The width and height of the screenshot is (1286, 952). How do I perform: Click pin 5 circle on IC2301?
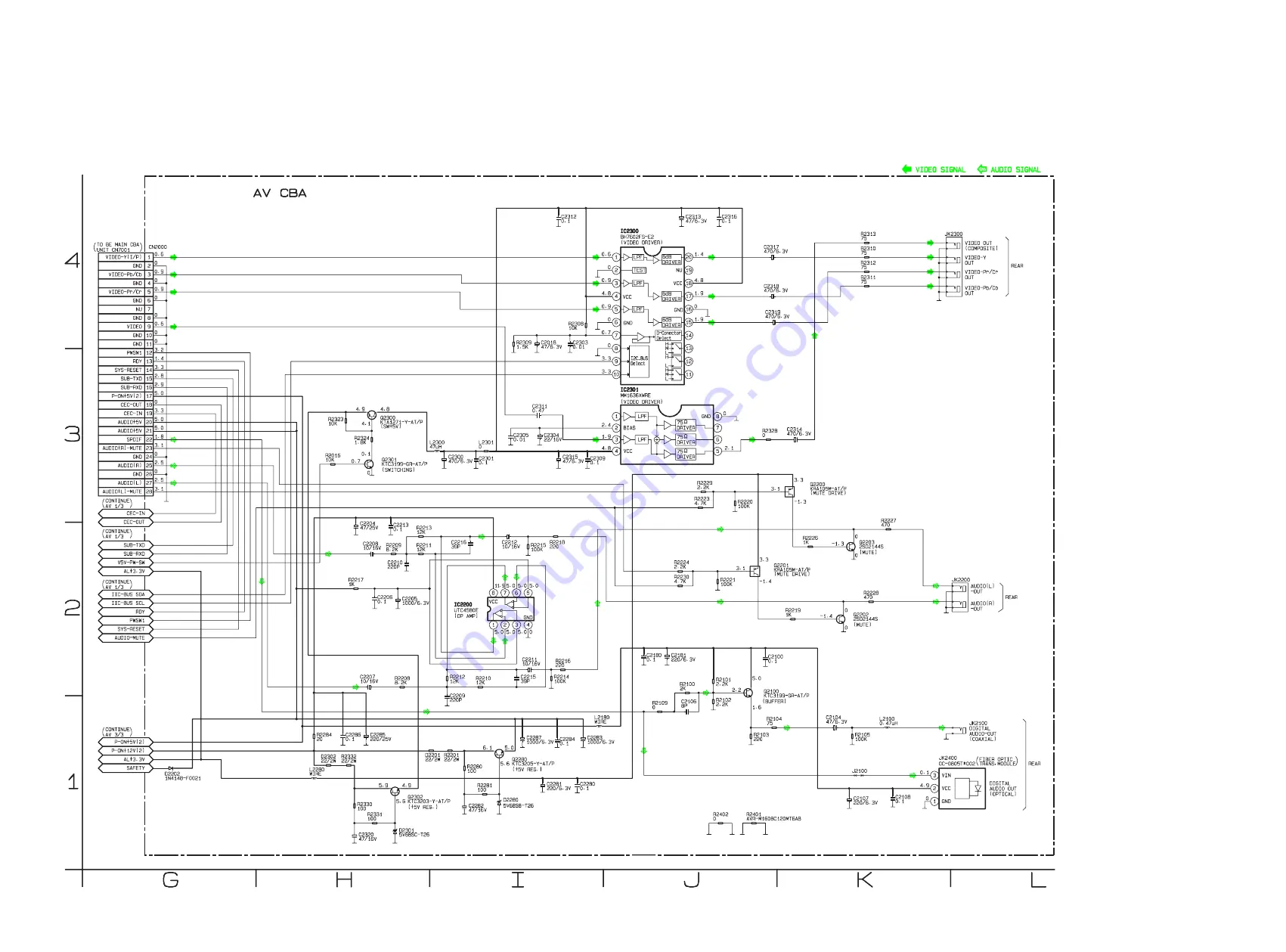point(717,451)
